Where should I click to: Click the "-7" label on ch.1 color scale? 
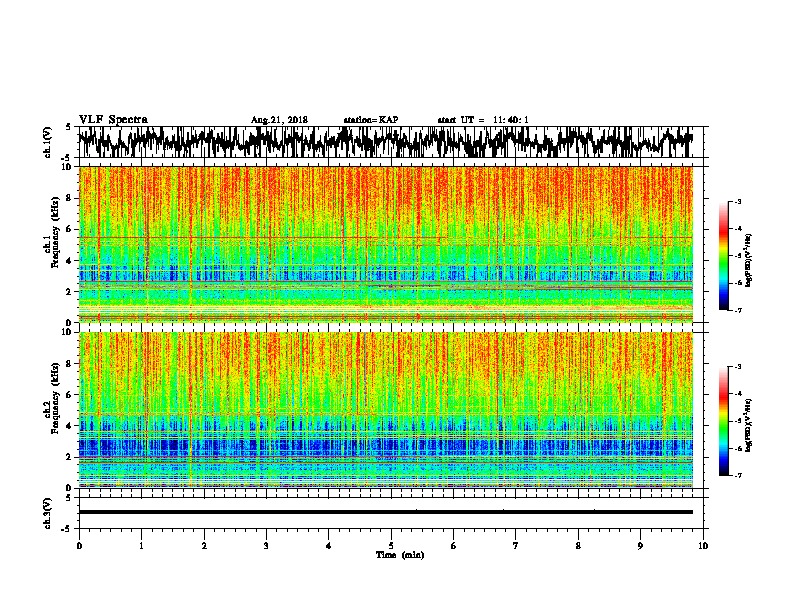pyautogui.click(x=738, y=310)
